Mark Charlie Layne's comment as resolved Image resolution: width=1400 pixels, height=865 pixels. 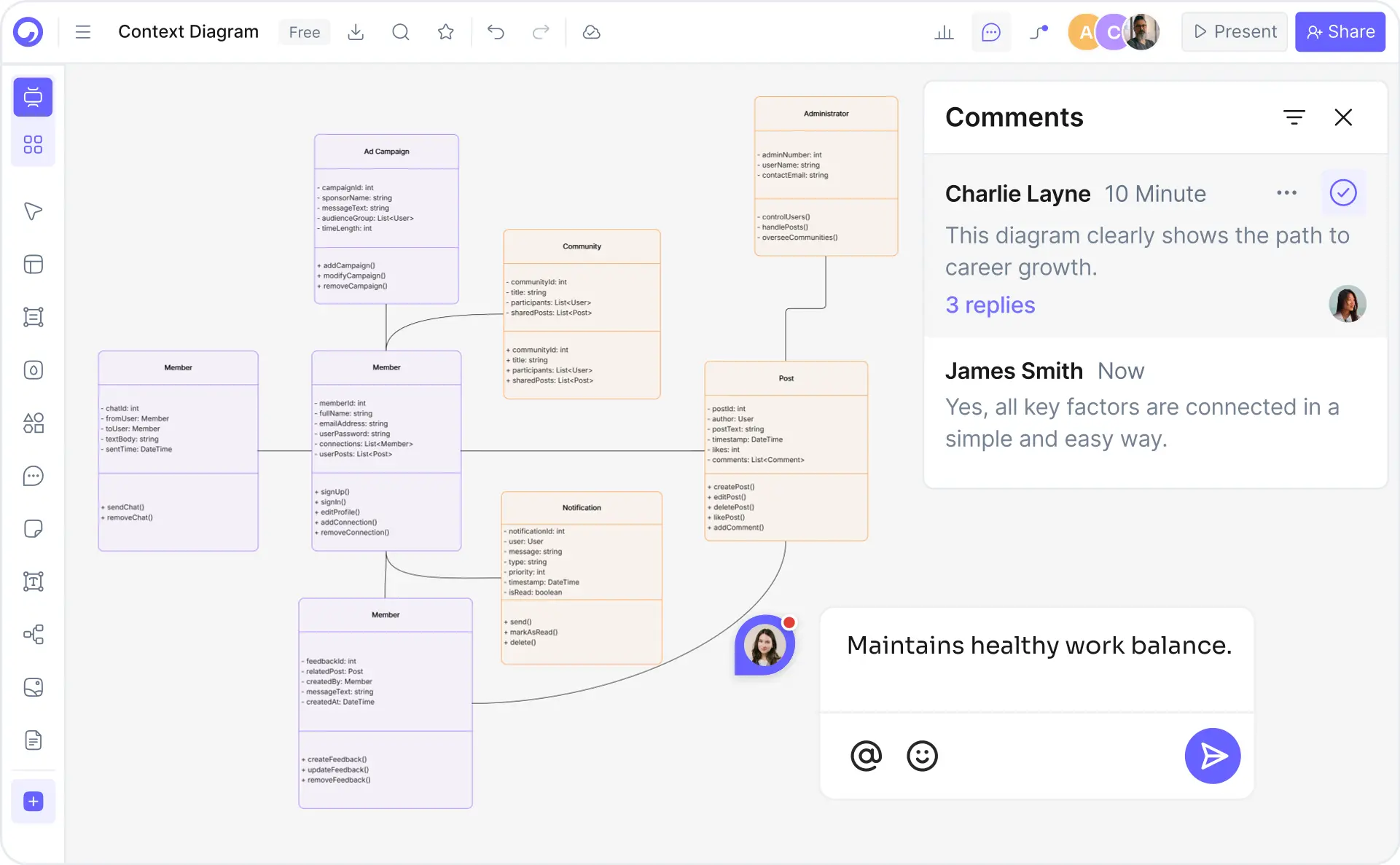1344,192
